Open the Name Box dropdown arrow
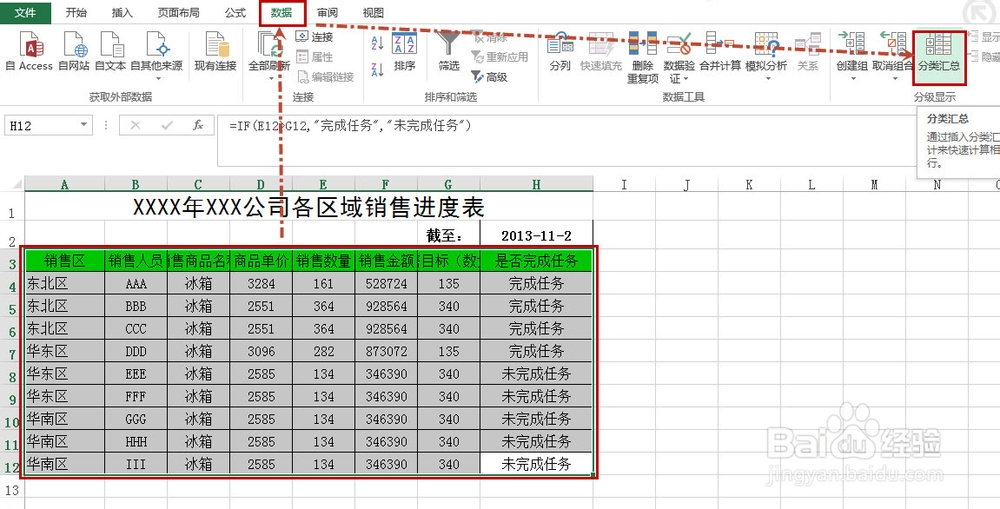 tap(84, 126)
